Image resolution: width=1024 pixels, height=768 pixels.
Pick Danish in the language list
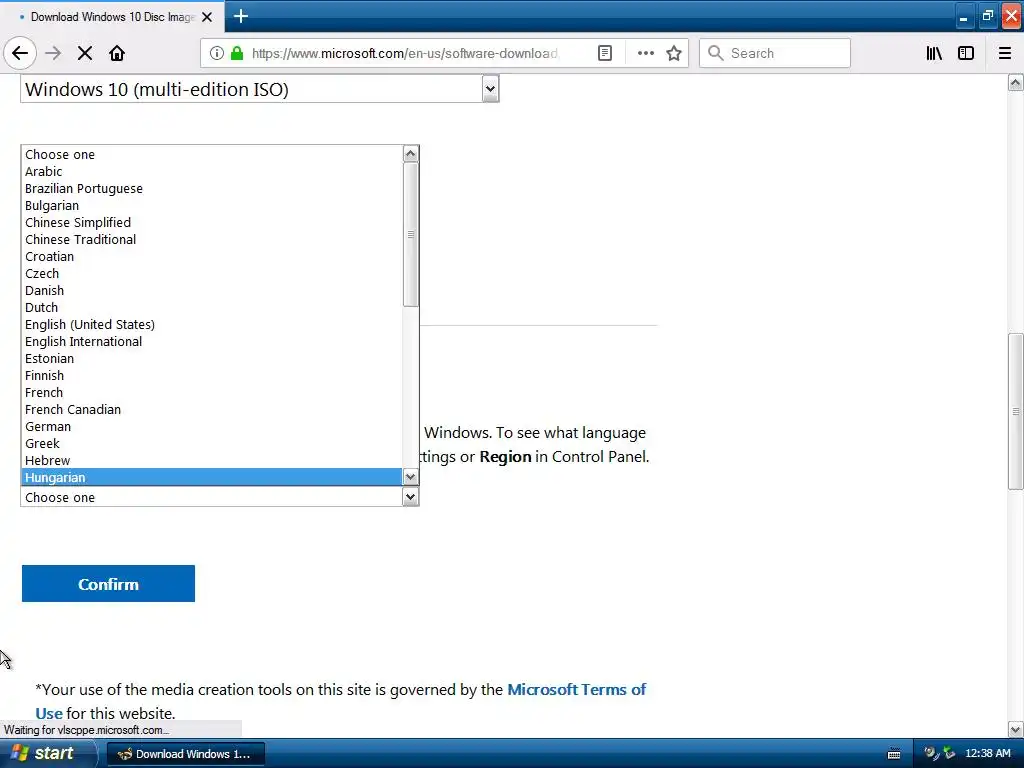213,290
